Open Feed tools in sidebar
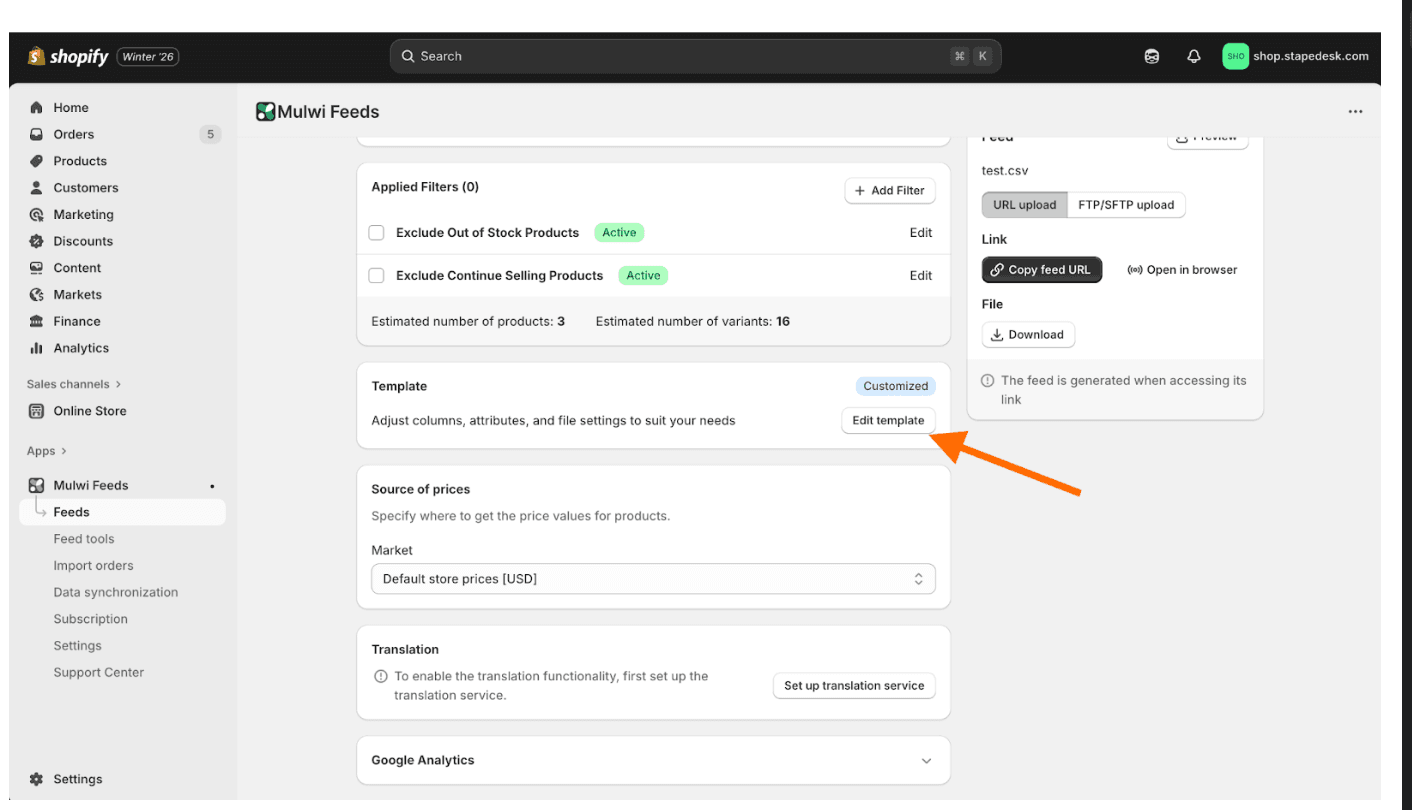The image size is (1412, 810). point(84,539)
